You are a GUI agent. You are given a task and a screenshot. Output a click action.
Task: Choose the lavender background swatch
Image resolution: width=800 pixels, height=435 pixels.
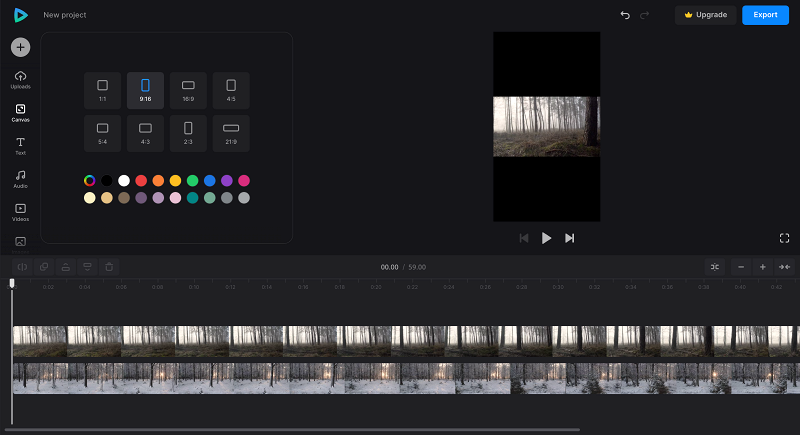(158, 198)
